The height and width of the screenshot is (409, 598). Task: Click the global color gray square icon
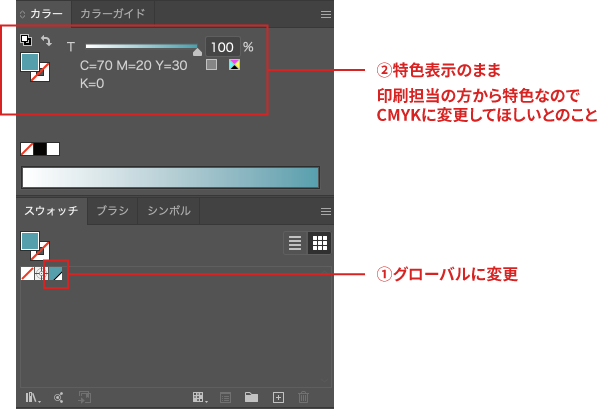[211, 64]
